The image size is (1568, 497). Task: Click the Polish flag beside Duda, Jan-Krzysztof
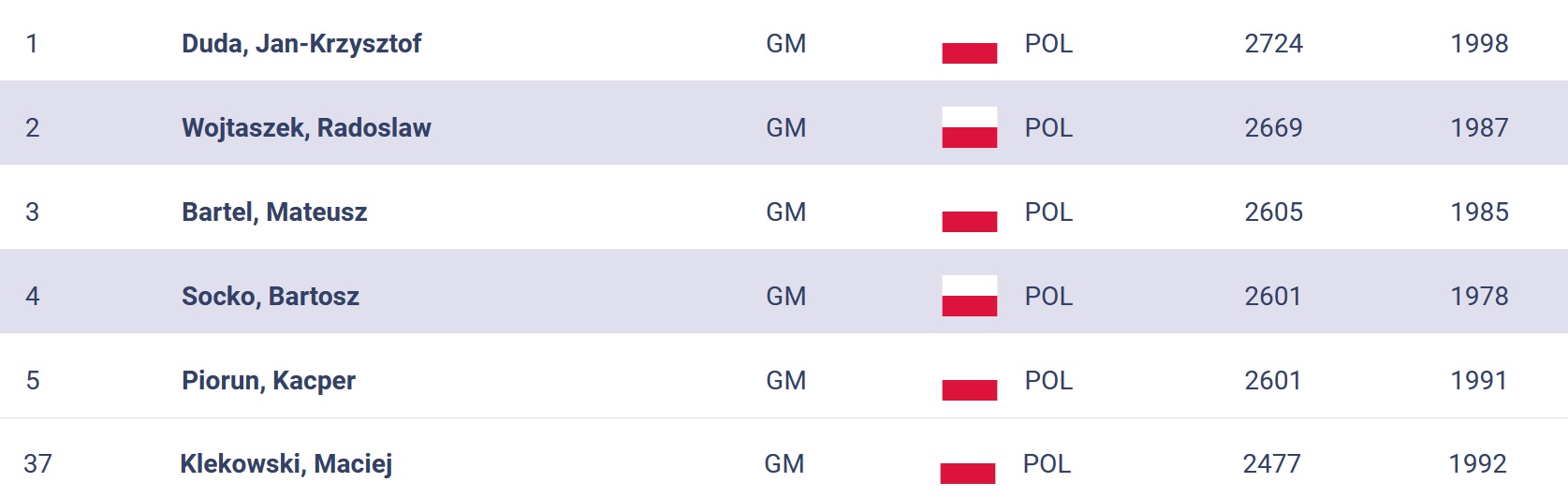[x=969, y=43]
